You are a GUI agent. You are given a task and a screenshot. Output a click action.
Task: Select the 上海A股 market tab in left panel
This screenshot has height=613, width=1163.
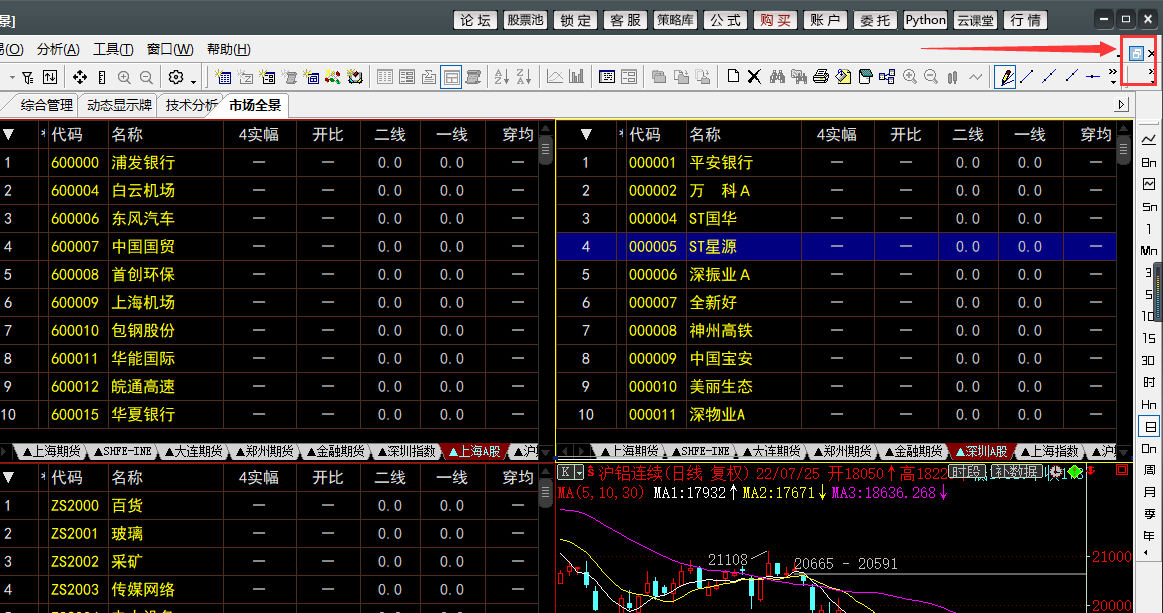[x=475, y=451]
